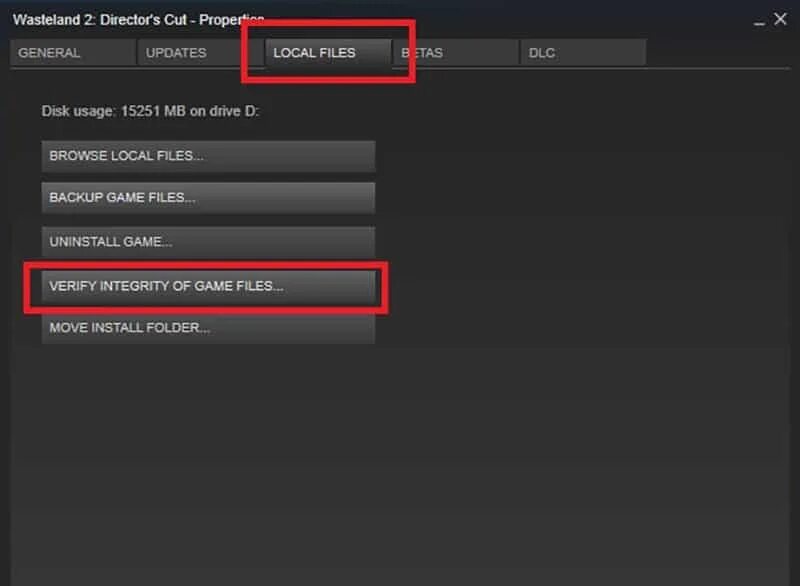Go to the Betas tab
The width and height of the screenshot is (800, 586).
tap(456, 53)
